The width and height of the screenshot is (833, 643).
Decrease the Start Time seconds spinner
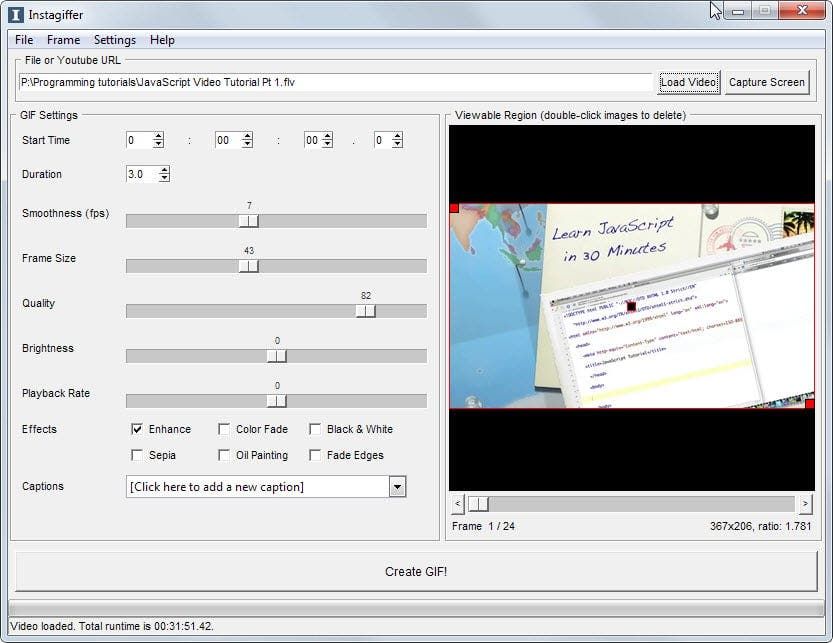[x=328, y=144]
